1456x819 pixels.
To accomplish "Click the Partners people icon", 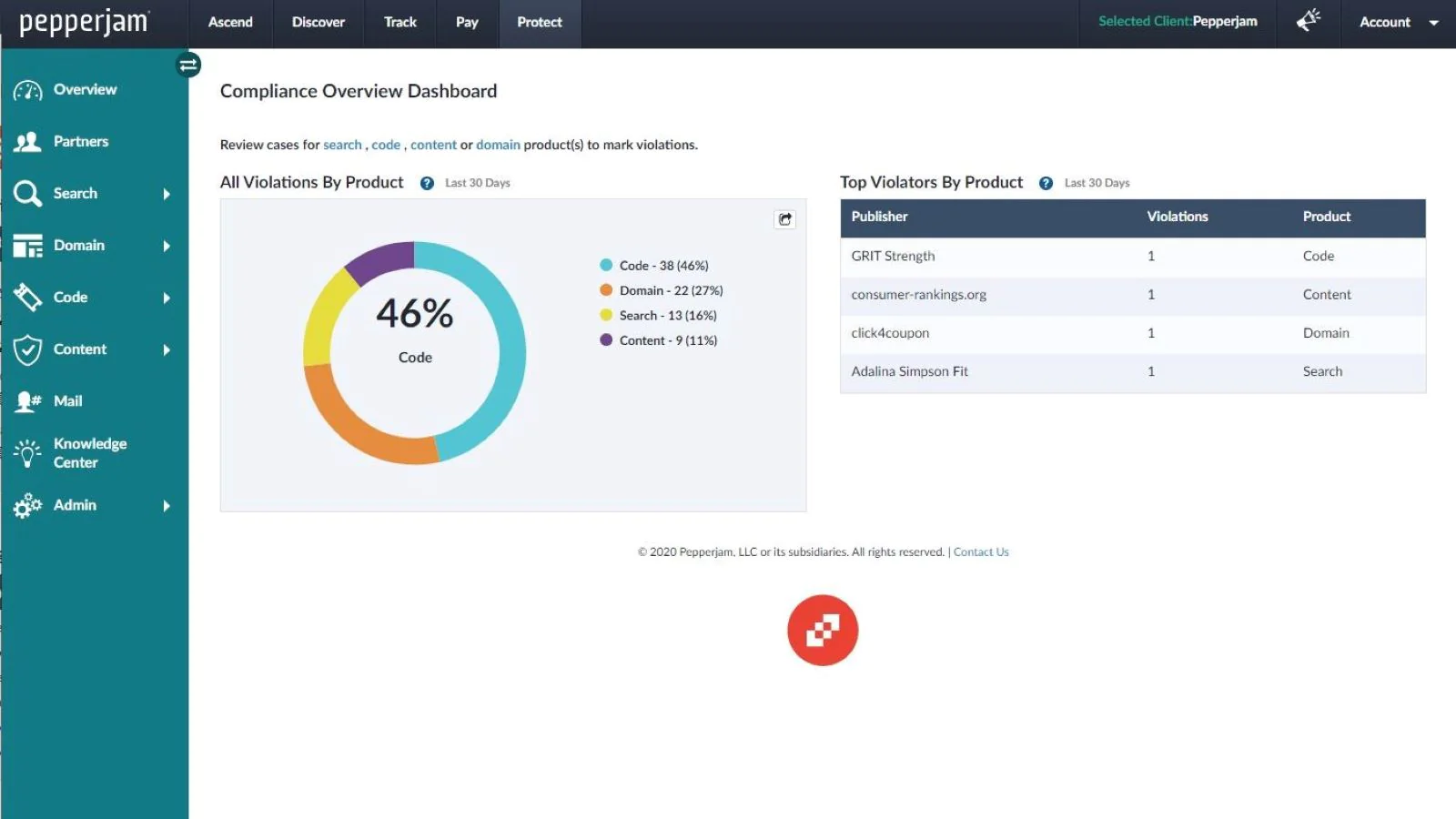I will click(x=27, y=142).
